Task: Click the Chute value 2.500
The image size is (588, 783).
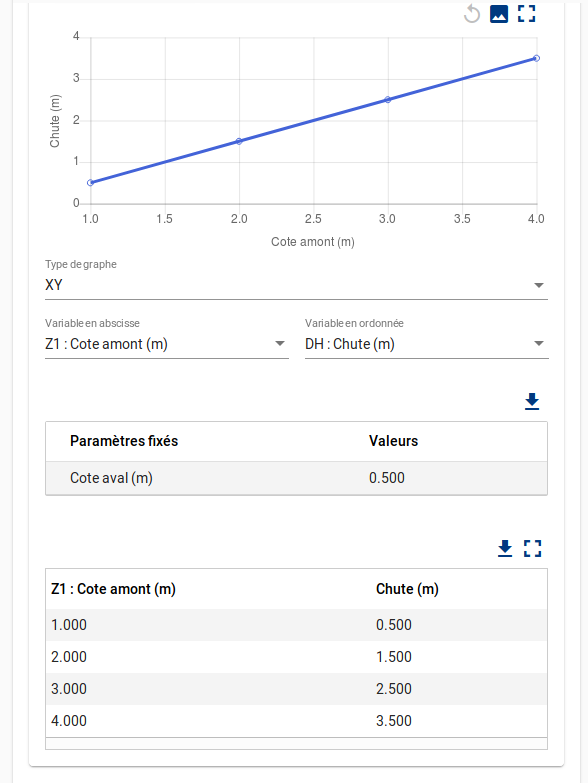Action: [394, 689]
